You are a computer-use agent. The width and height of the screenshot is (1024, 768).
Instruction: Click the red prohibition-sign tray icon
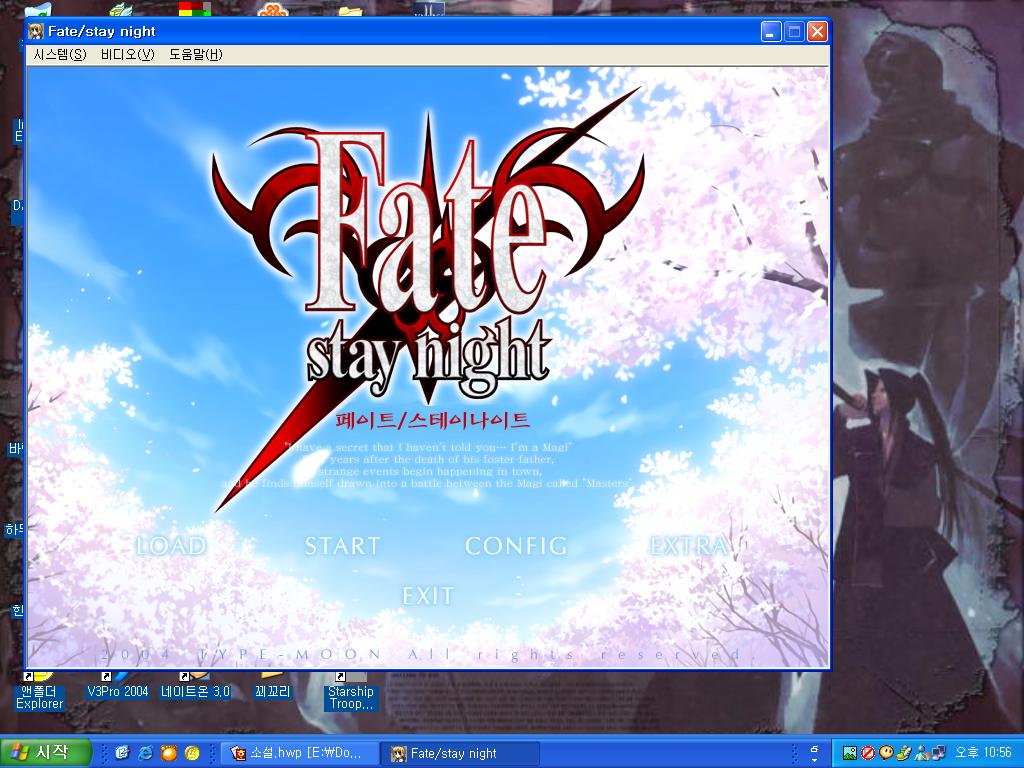pyautogui.click(x=868, y=752)
